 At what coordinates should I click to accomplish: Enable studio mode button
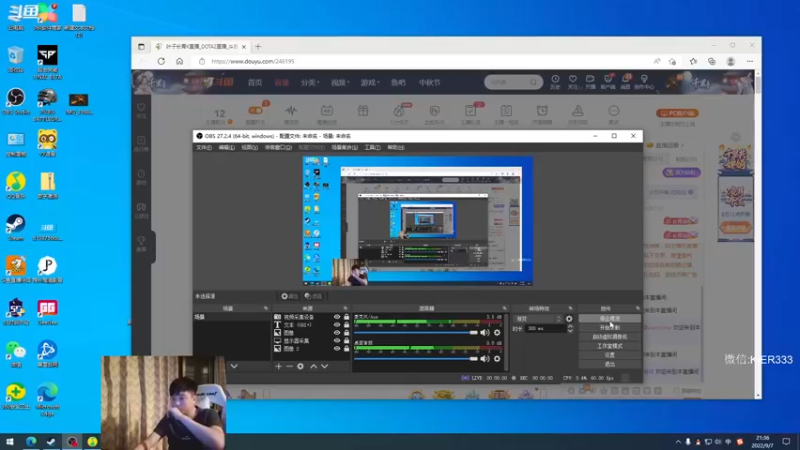click(x=610, y=346)
